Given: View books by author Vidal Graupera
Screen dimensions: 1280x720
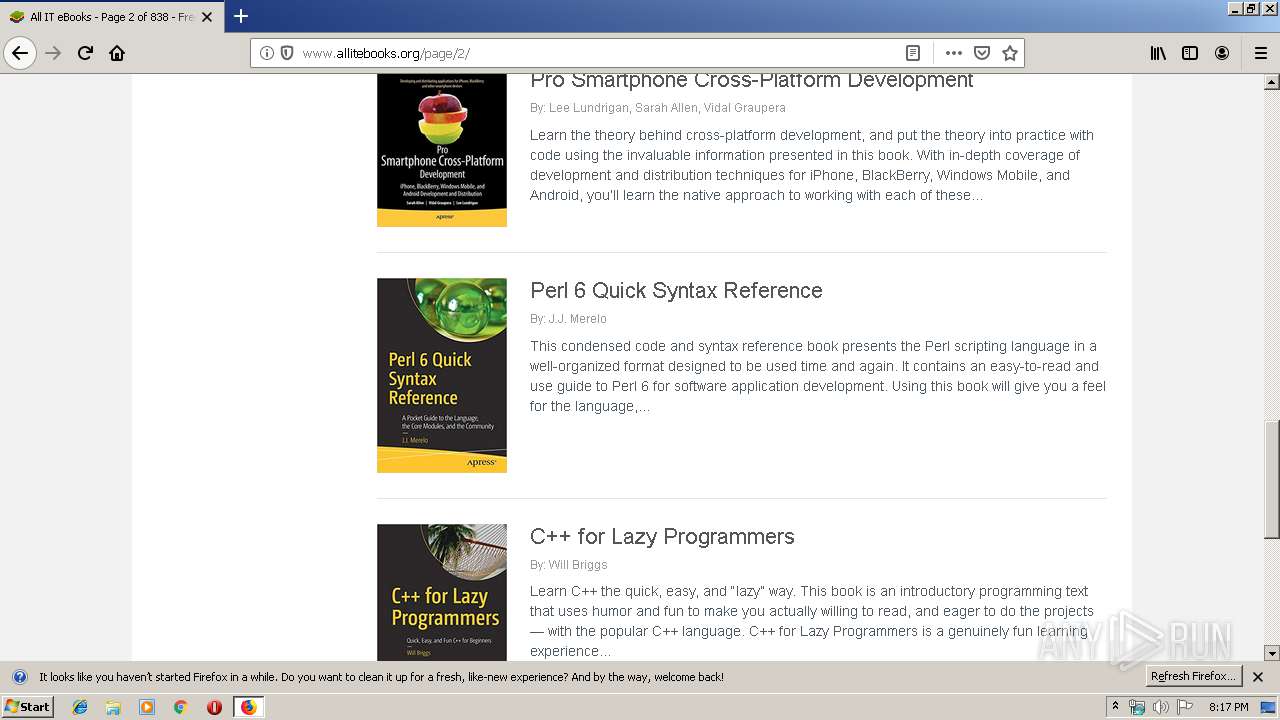Looking at the screenshot, I should (745, 108).
